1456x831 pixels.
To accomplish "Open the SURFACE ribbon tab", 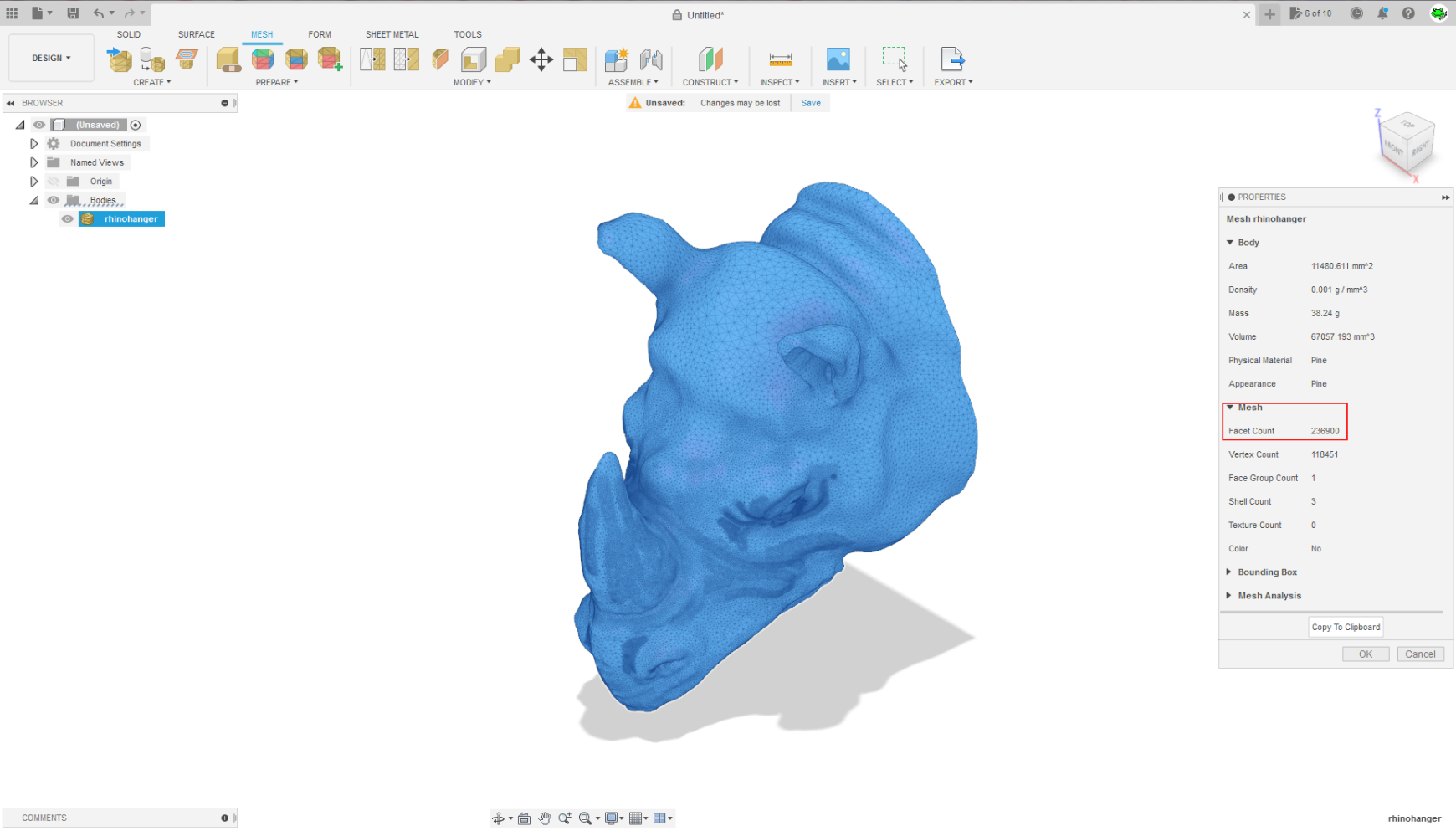I will (x=197, y=34).
